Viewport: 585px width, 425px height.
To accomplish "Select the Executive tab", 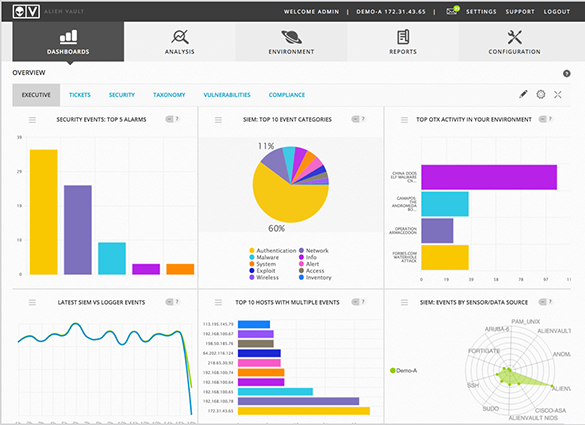I will (x=36, y=95).
